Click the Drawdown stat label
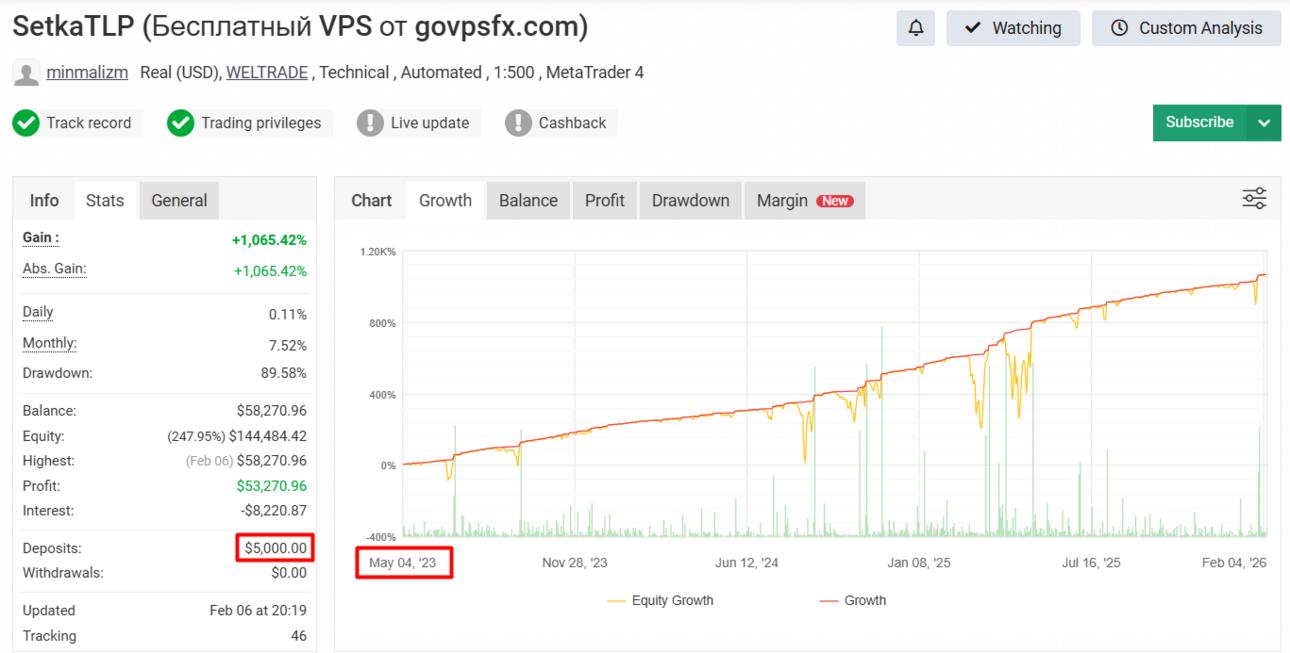 [x=57, y=373]
